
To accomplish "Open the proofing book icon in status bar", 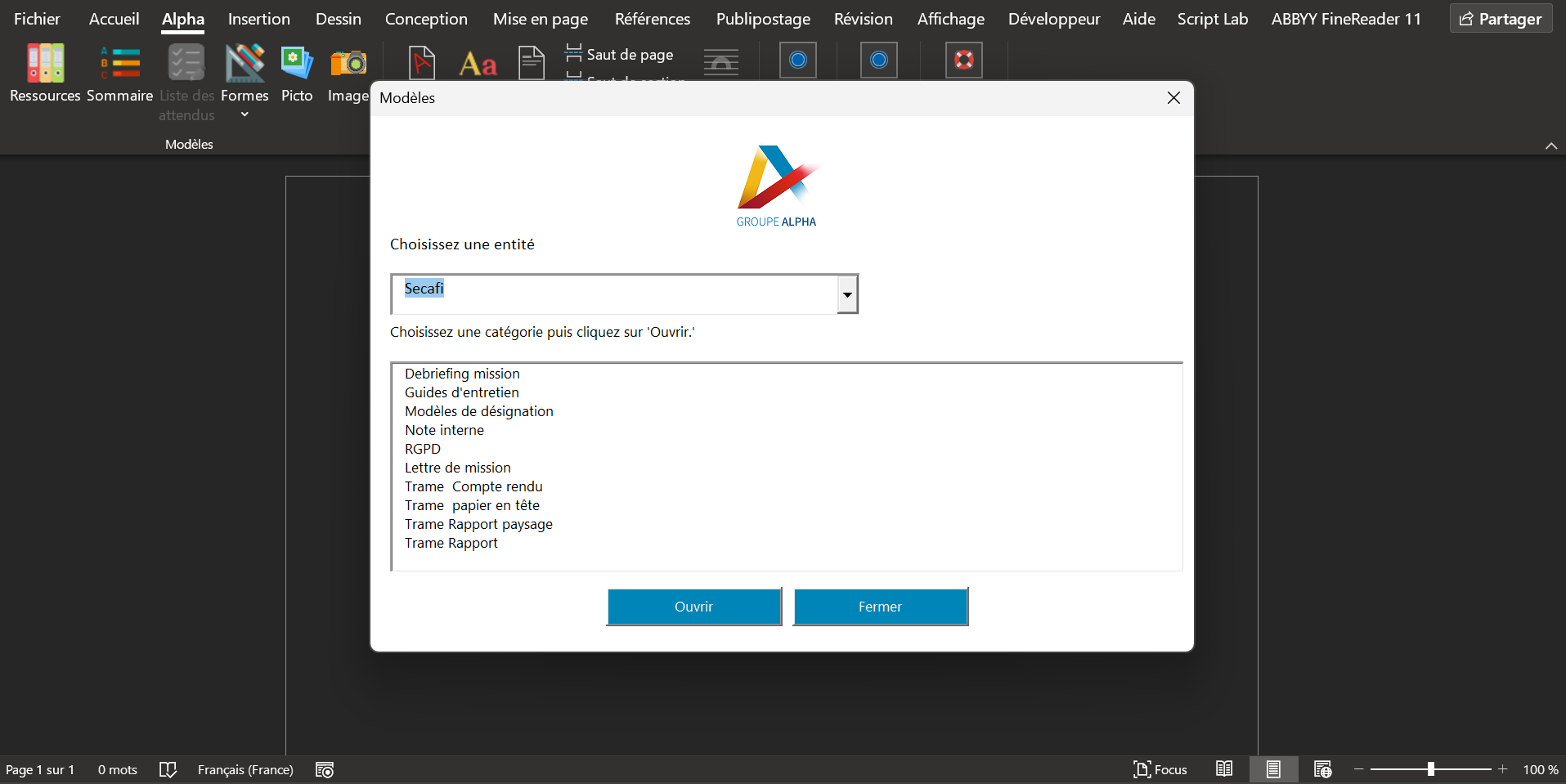I will pyautogui.click(x=168, y=770).
